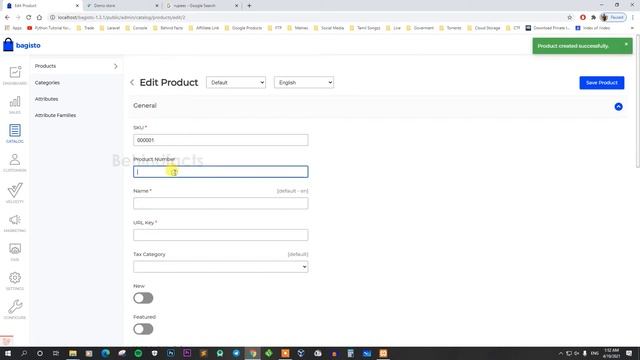640x360 pixels.
Task: Open the Google Products bookmark folder
Action: (243, 28)
